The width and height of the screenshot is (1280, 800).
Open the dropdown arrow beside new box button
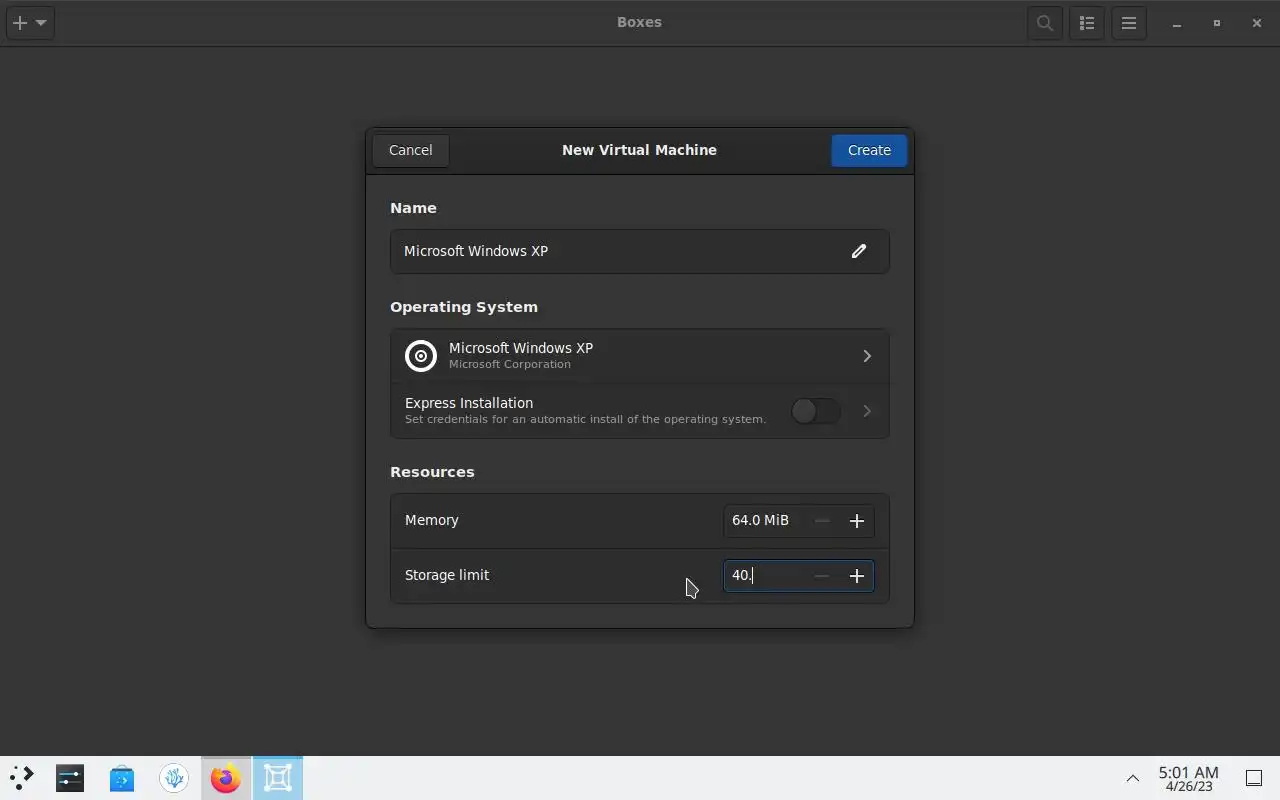coord(41,23)
